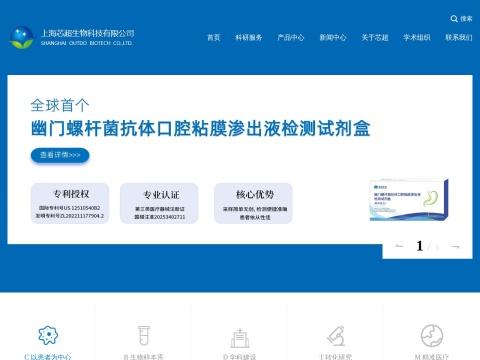Image resolution: width=480 pixels, height=360 pixels.
Task: Open the 产品中心 menu item
Action: (x=291, y=37)
